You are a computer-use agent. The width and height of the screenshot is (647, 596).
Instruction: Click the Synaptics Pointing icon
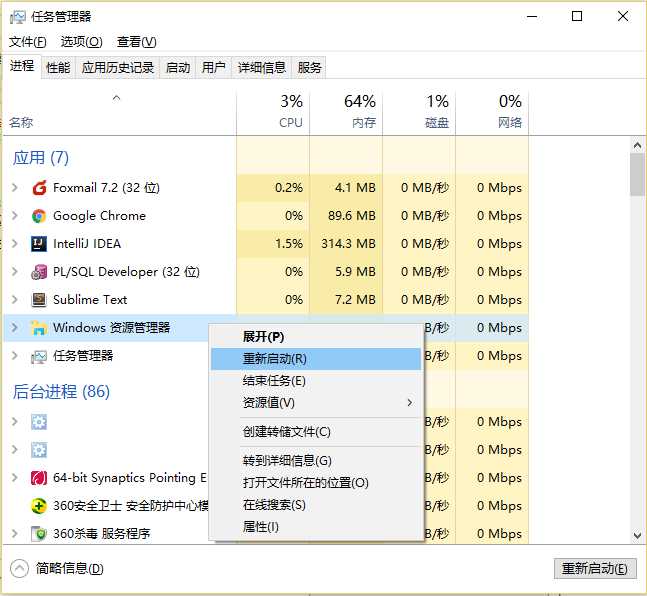click(x=39, y=478)
